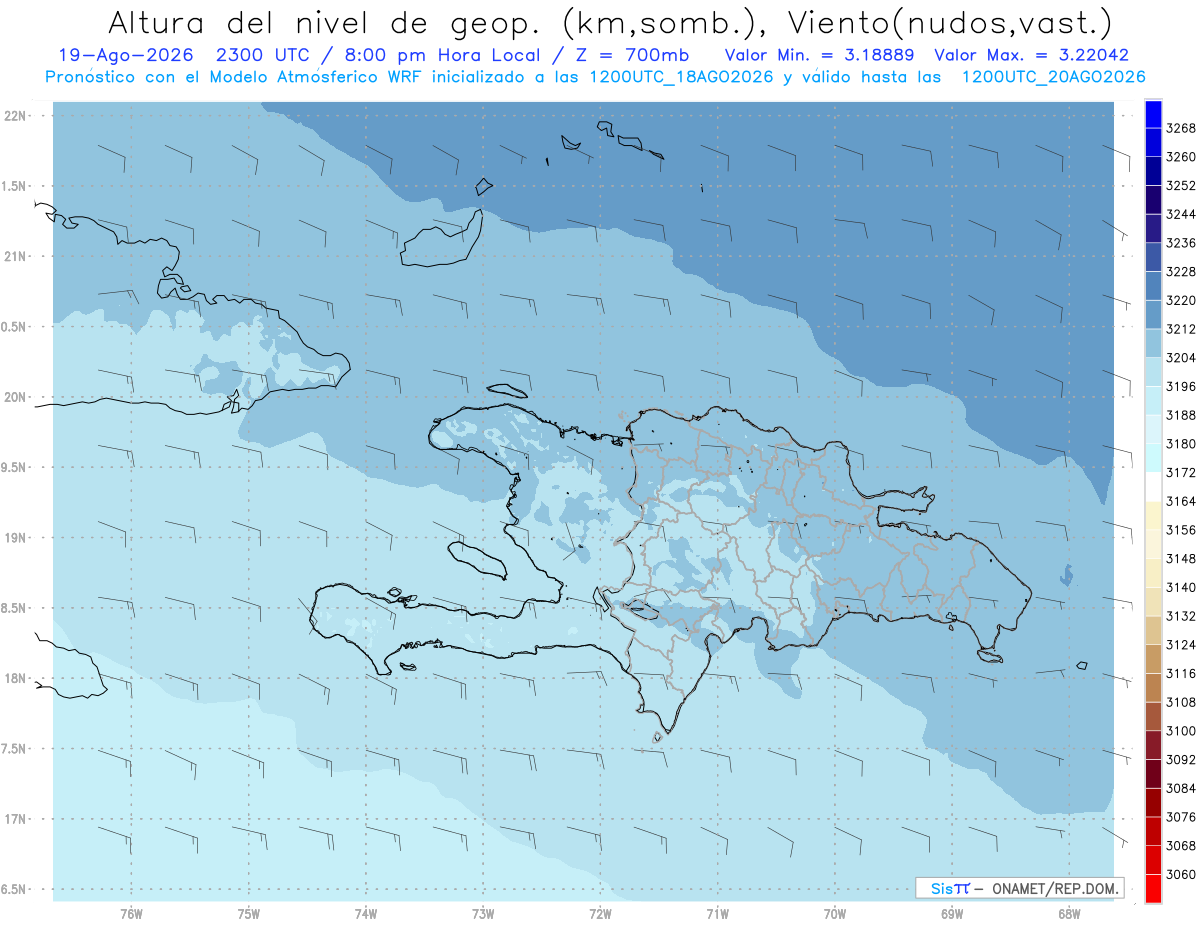The image size is (1200, 927).
Task: Click the legend value '3164'
Action: (x=1181, y=501)
